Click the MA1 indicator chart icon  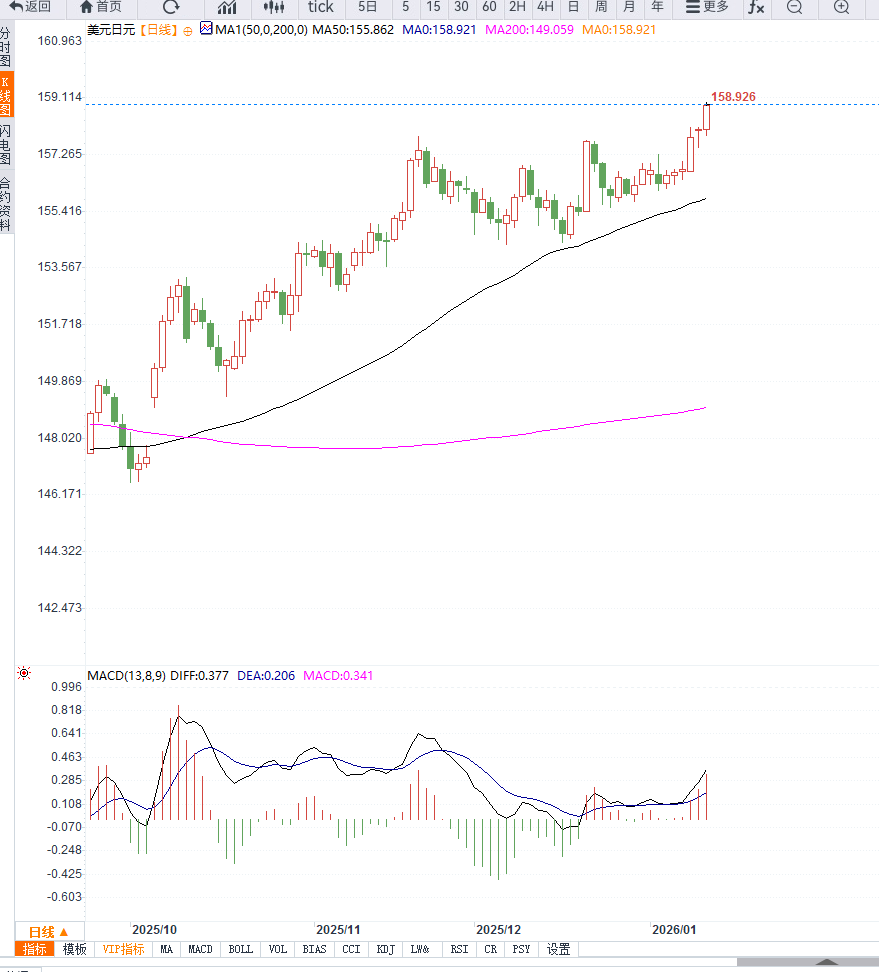(206, 29)
